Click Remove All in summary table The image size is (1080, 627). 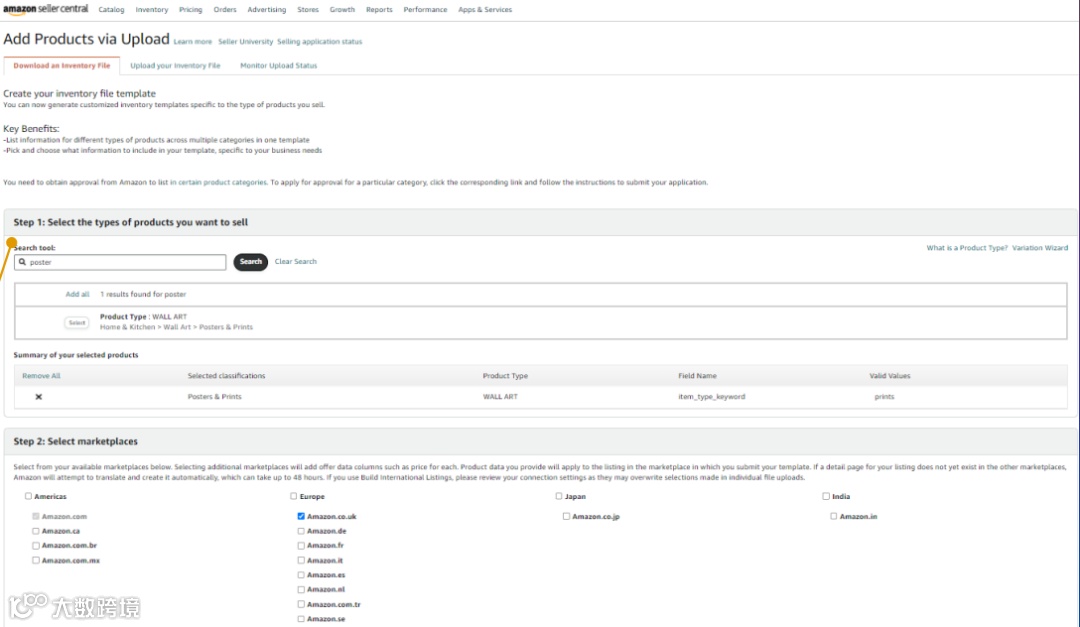coord(41,376)
